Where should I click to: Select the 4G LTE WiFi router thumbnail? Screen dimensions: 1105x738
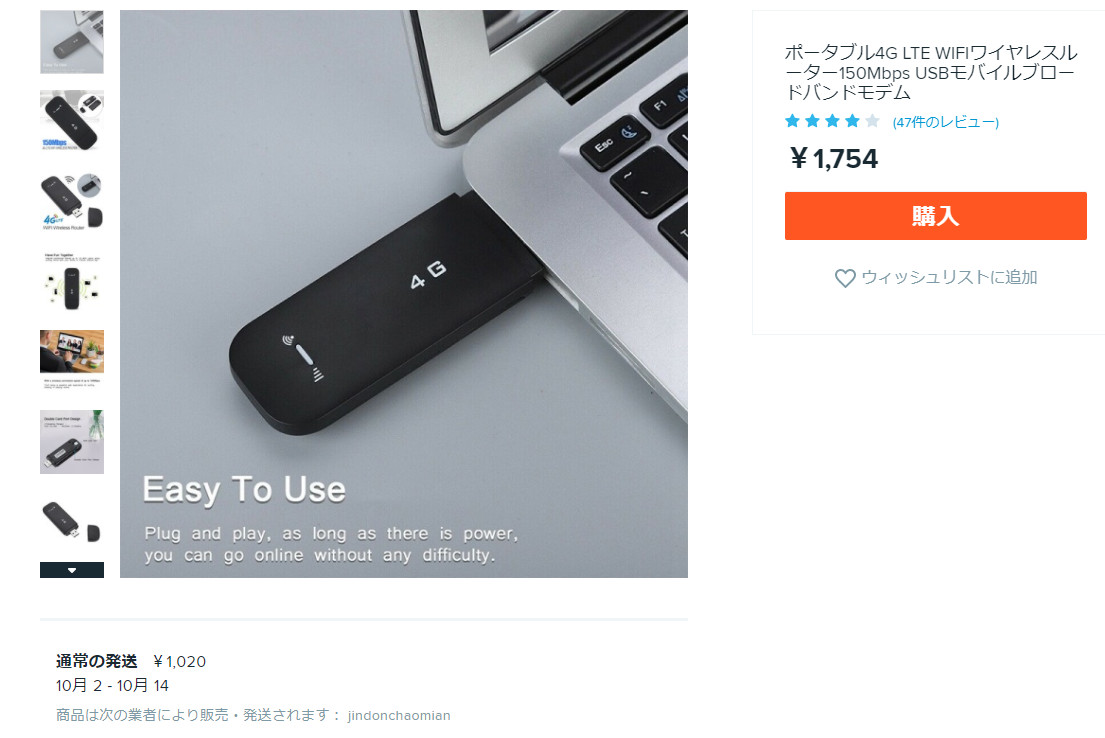(x=72, y=201)
